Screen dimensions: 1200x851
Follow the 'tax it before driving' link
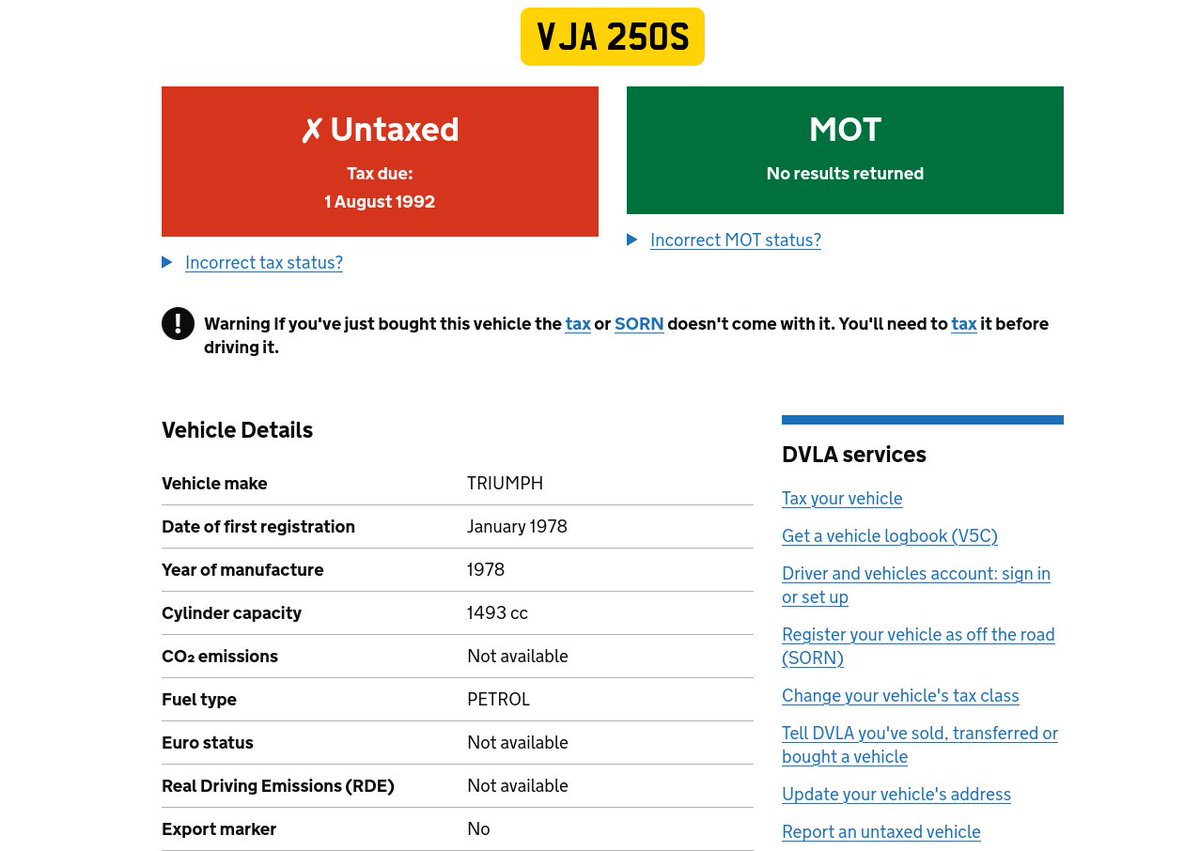pyautogui.click(x=964, y=323)
